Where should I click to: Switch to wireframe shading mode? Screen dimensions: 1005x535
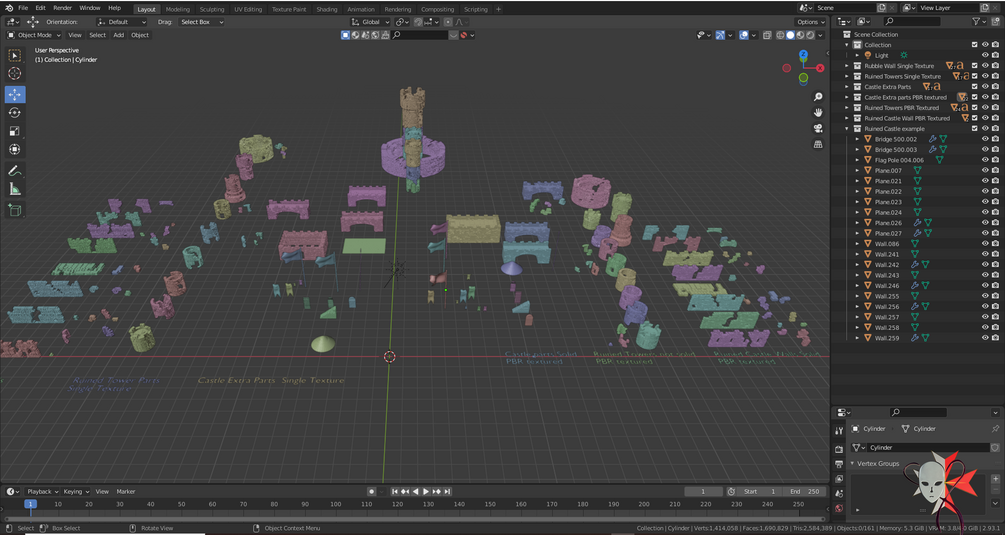[x=780, y=35]
